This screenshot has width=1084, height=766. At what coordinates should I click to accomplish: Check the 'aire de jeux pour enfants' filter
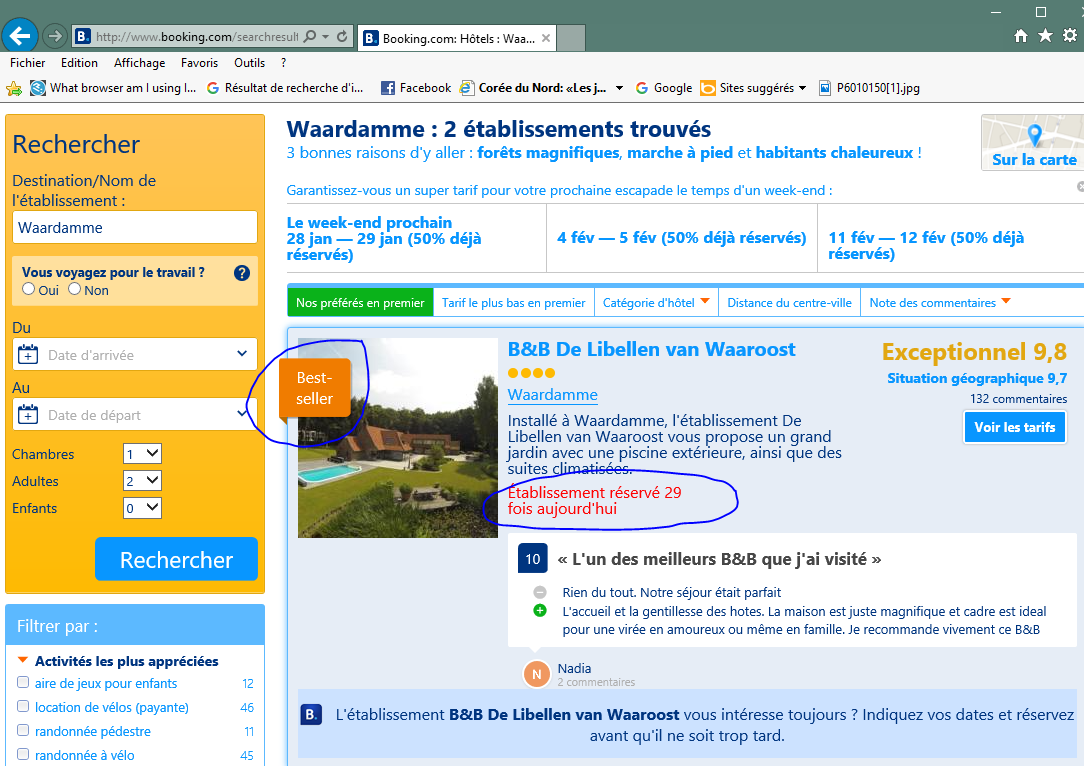click(23, 682)
